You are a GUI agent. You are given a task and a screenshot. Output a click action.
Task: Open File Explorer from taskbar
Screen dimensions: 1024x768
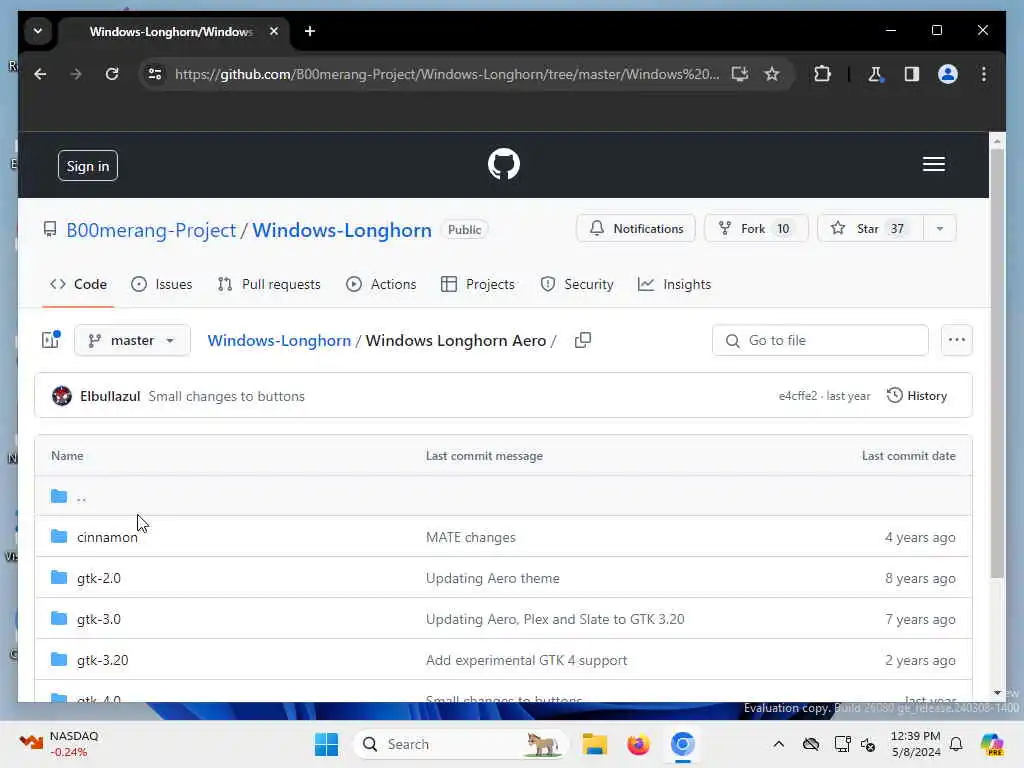[594, 744]
